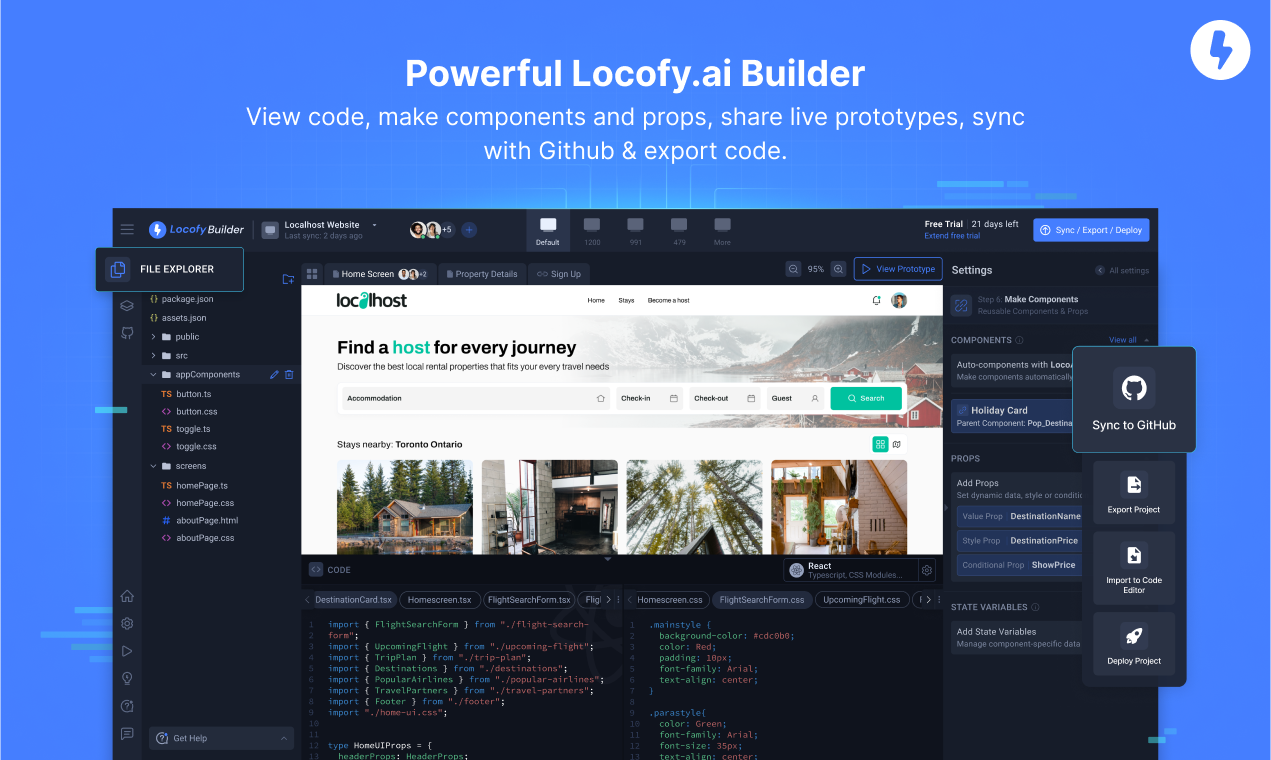Open the More breakpoints option
Viewport: 1271px width, 760px height.
722,231
